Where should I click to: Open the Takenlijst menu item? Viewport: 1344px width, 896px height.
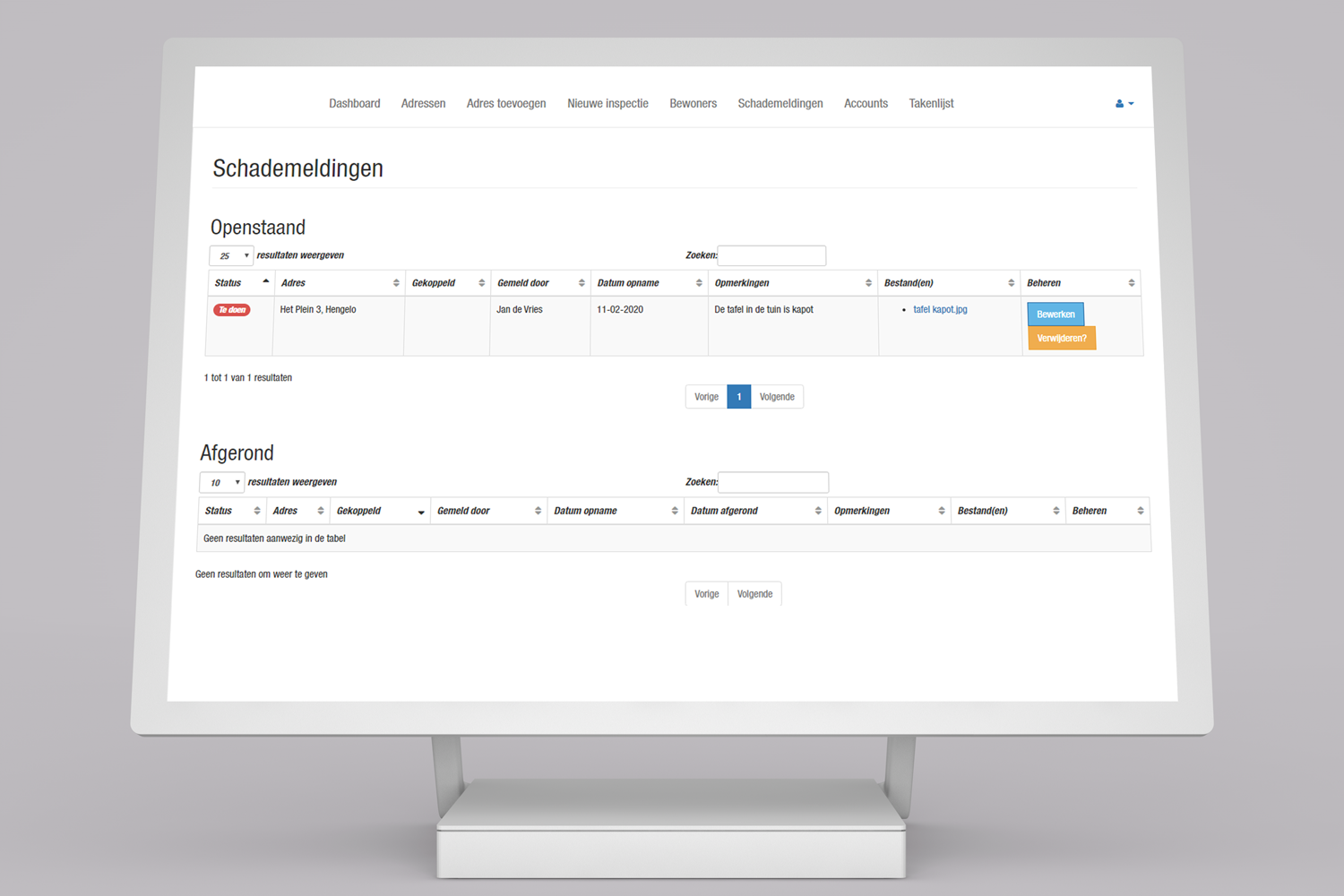931,104
